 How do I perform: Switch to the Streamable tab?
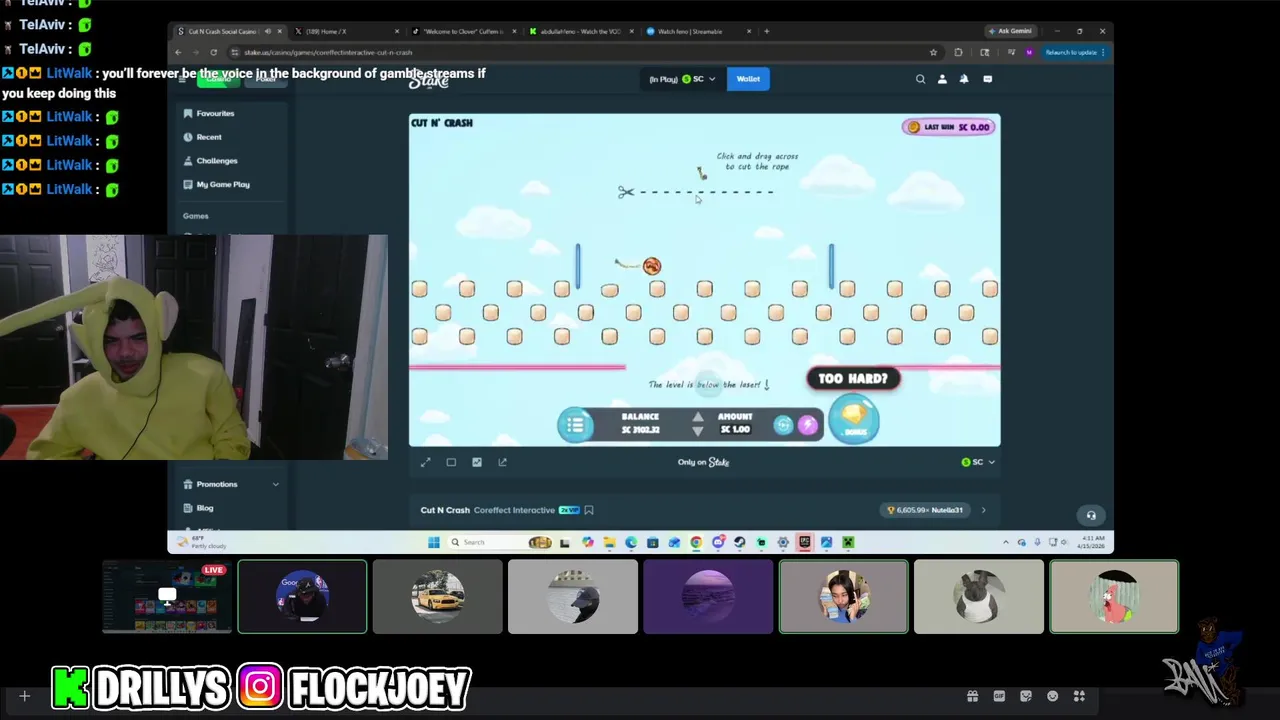point(698,31)
